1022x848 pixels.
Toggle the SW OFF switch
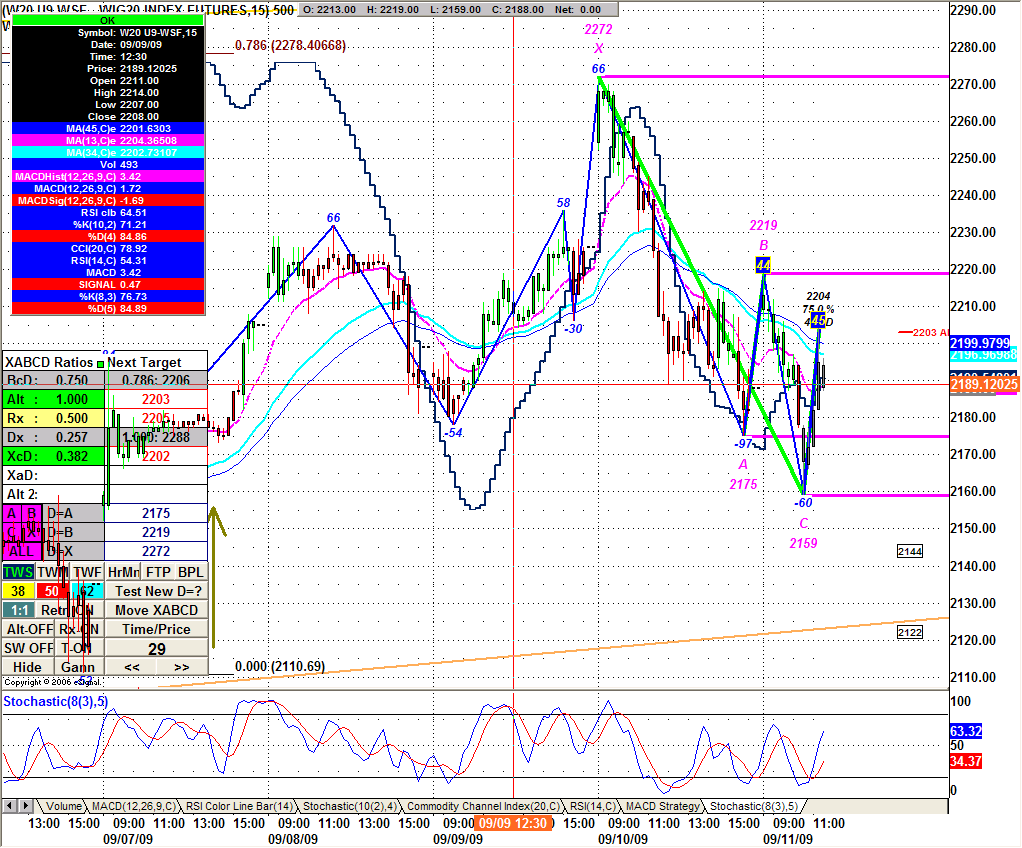(27, 648)
